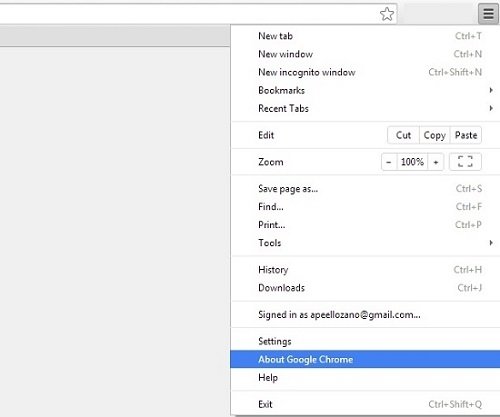Expand the Tools submenu arrow
Viewport: 500px width, 417px height.
click(491, 243)
